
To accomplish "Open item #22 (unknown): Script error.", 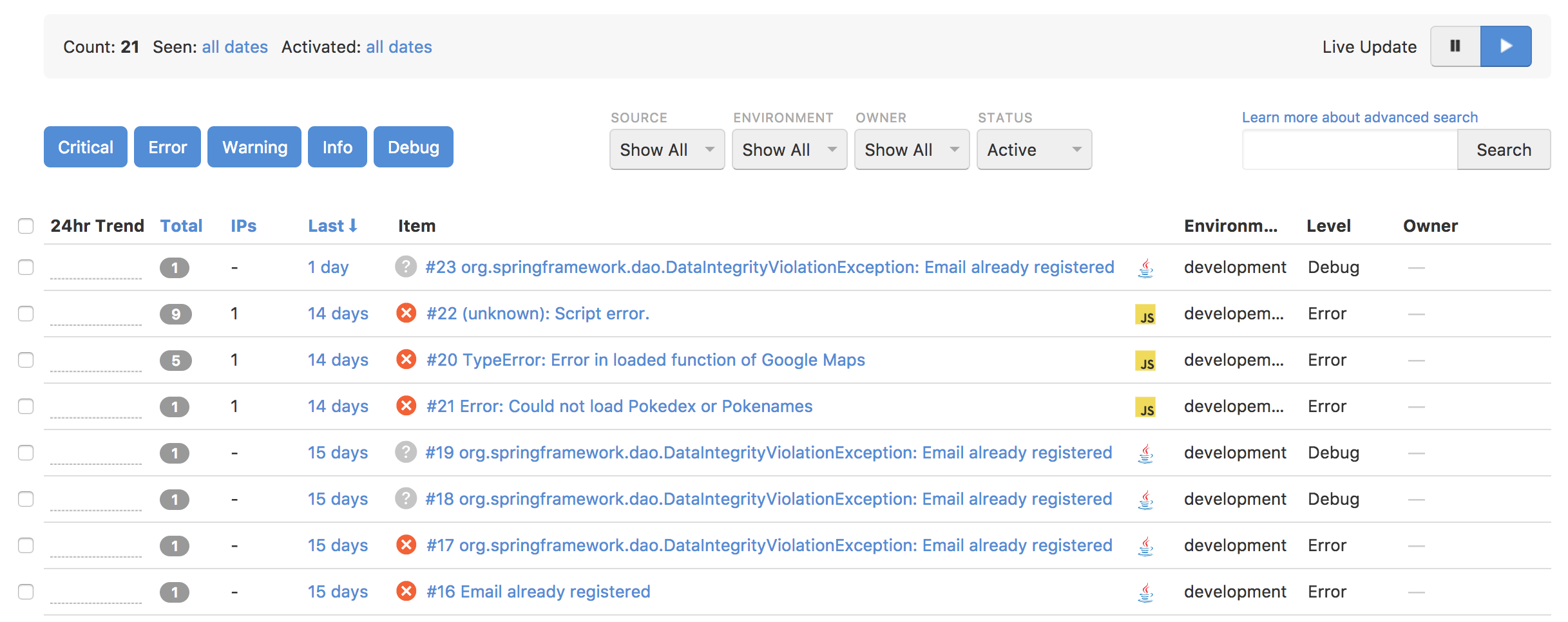I will 538,314.
